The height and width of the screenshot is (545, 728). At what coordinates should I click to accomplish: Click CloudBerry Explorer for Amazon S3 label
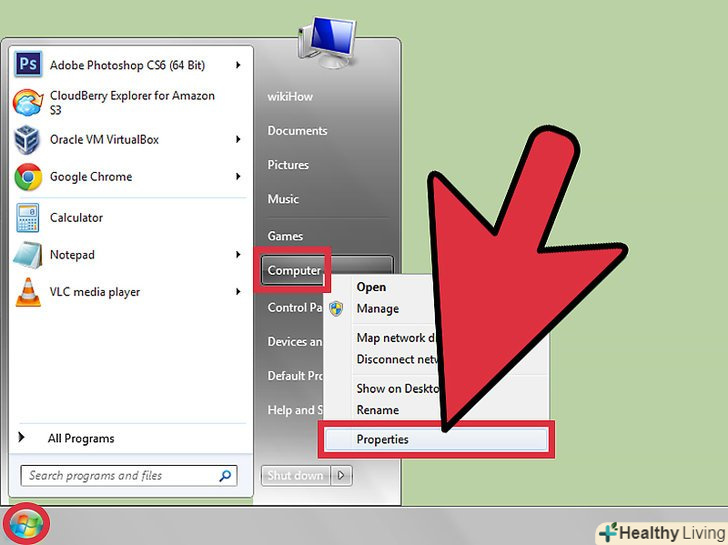[132, 103]
